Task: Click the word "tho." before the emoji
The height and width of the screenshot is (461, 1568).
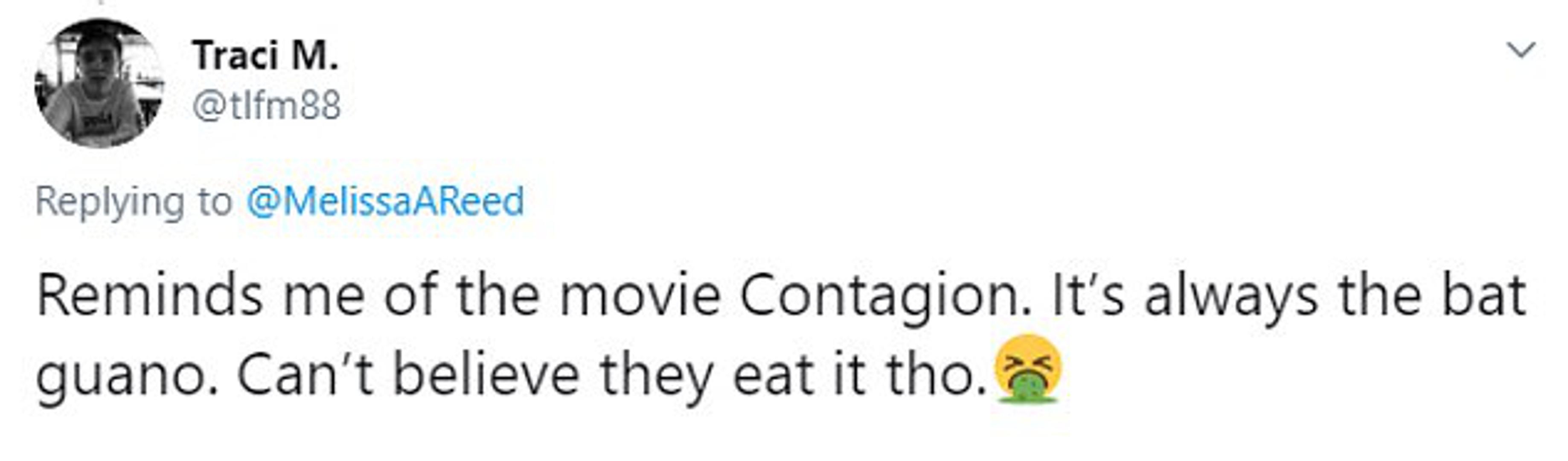Action: coord(936,375)
